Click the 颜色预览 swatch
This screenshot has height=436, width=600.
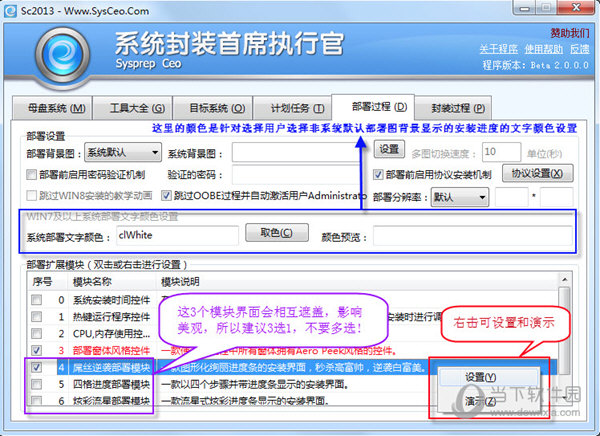[x=473, y=235]
